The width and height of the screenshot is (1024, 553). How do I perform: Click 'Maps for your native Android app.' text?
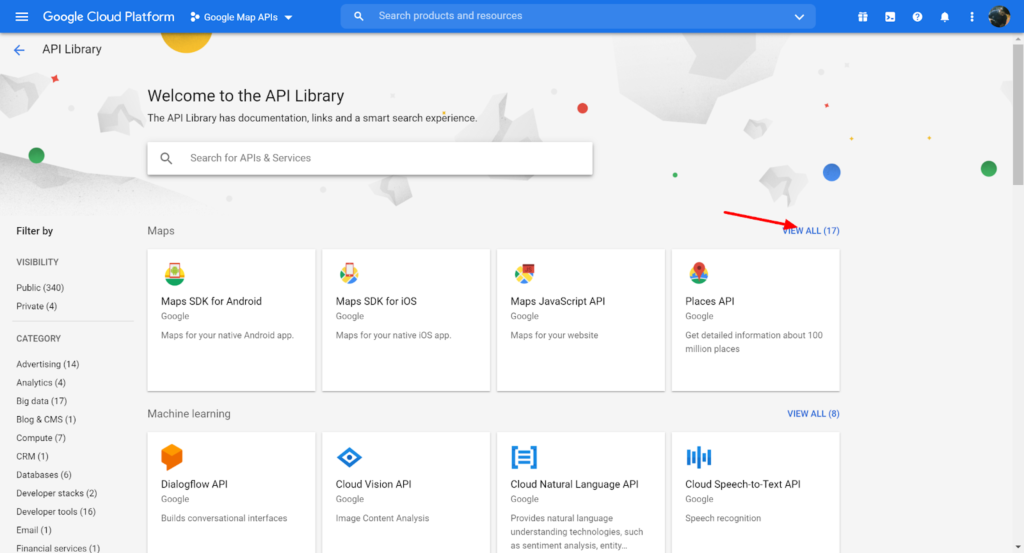pyautogui.click(x=227, y=335)
